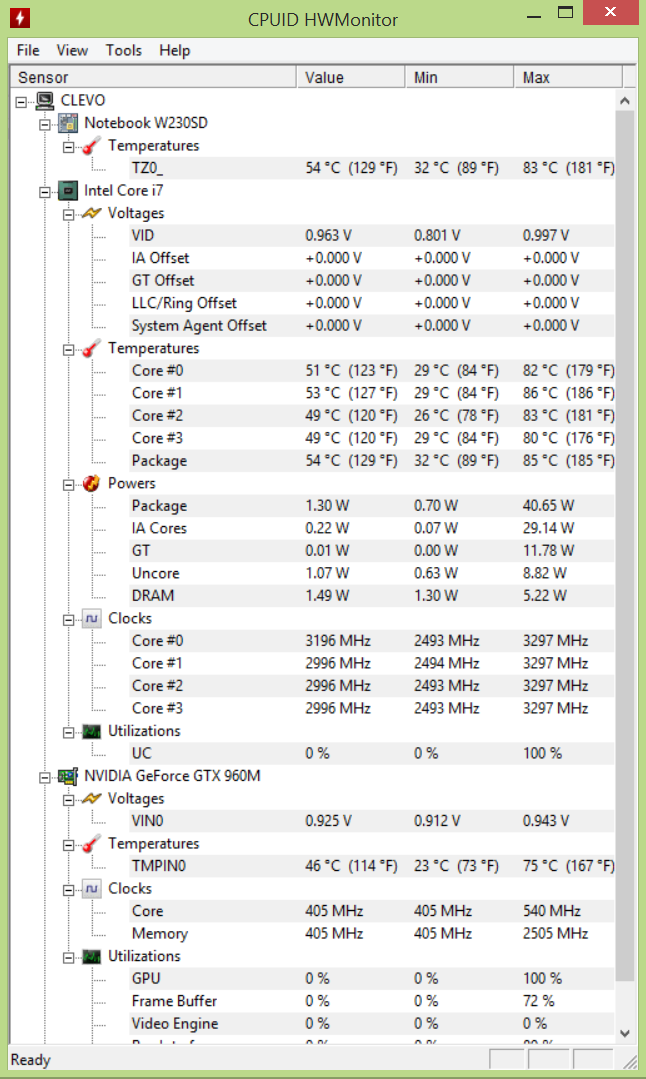The width and height of the screenshot is (646, 1079).
Task: Click the window resize grip corner
Action: point(630,1062)
